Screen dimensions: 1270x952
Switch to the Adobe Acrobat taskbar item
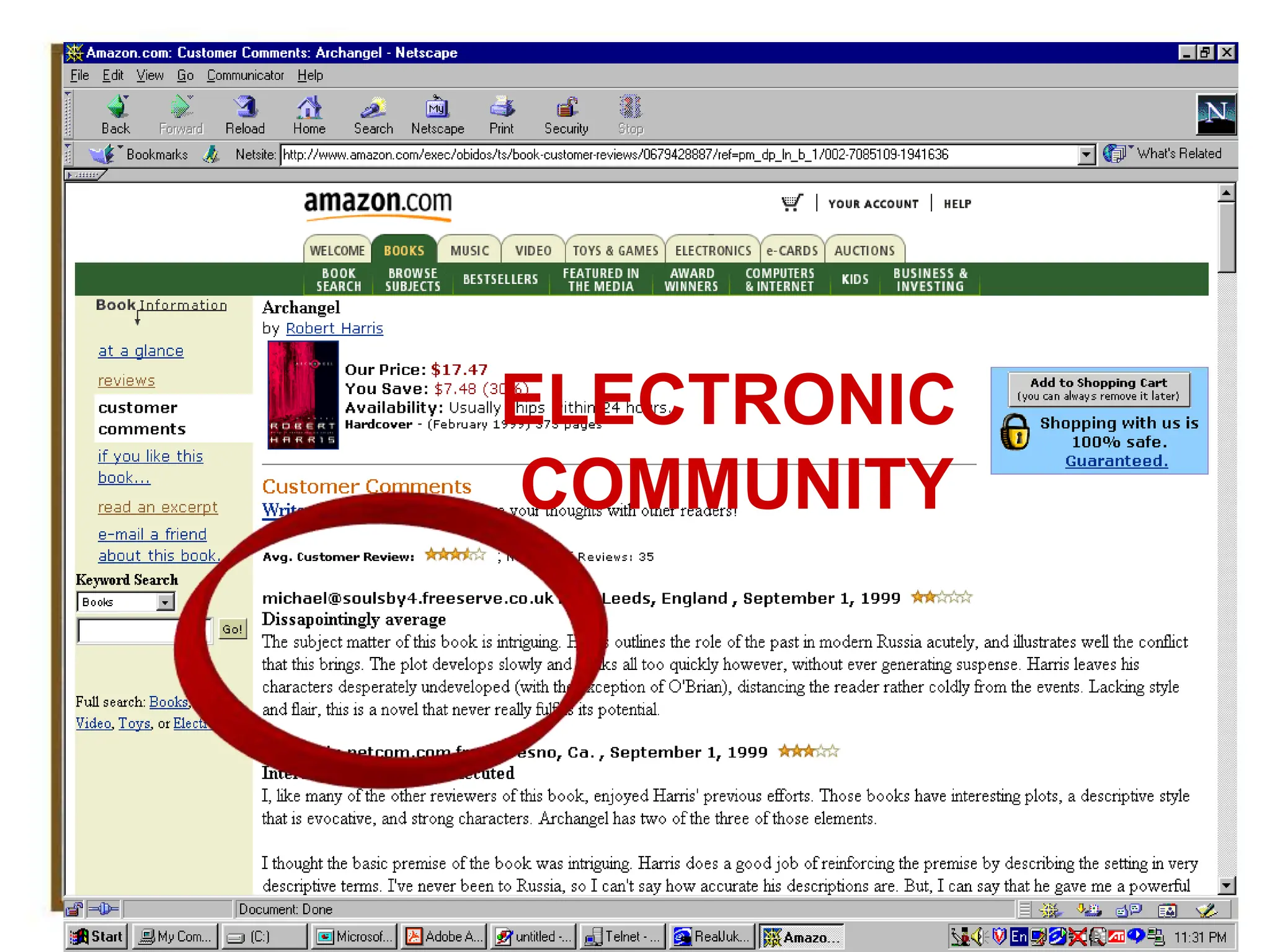[x=444, y=936]
